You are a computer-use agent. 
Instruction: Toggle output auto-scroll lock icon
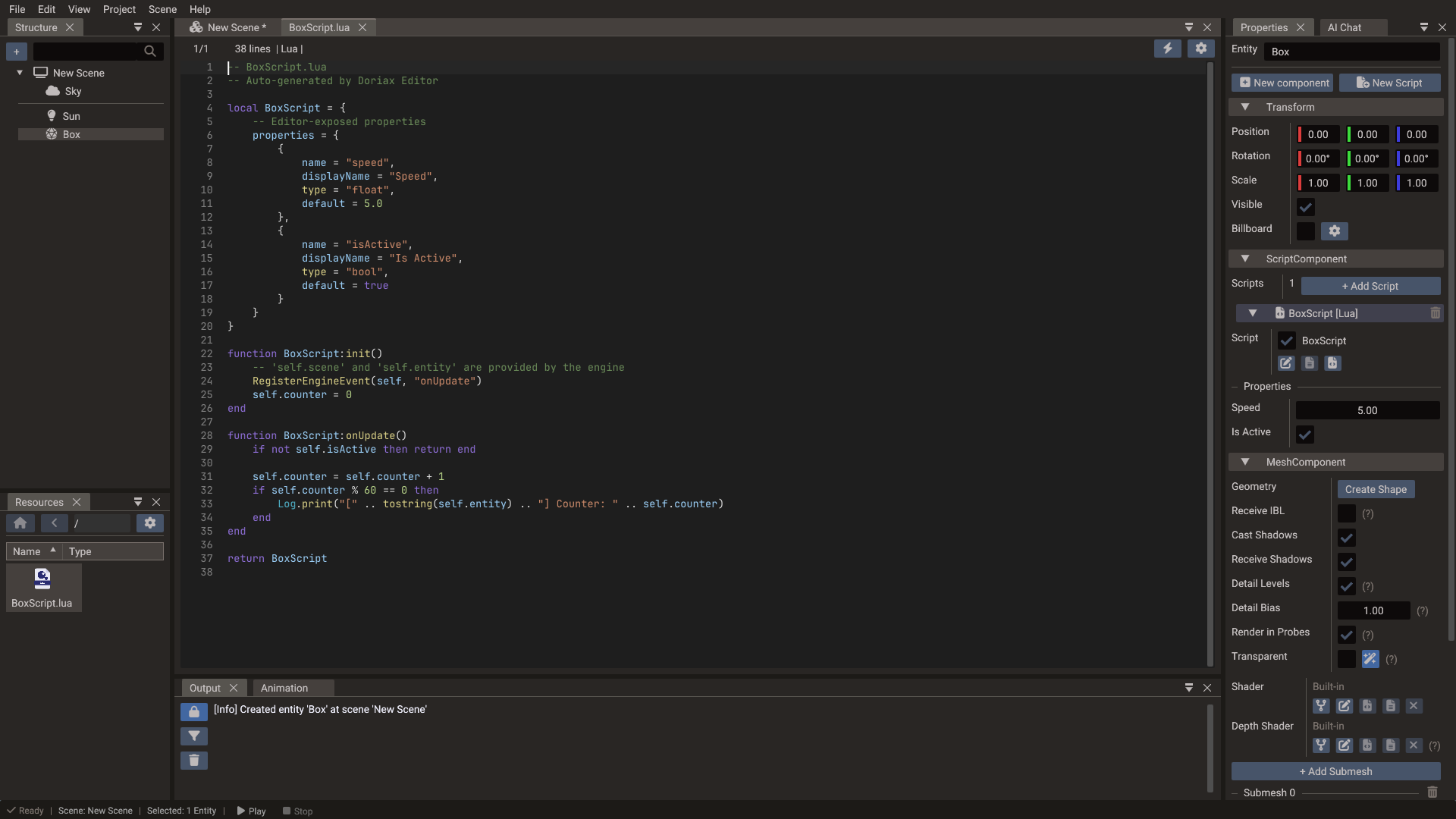click(x=194, y=712)
